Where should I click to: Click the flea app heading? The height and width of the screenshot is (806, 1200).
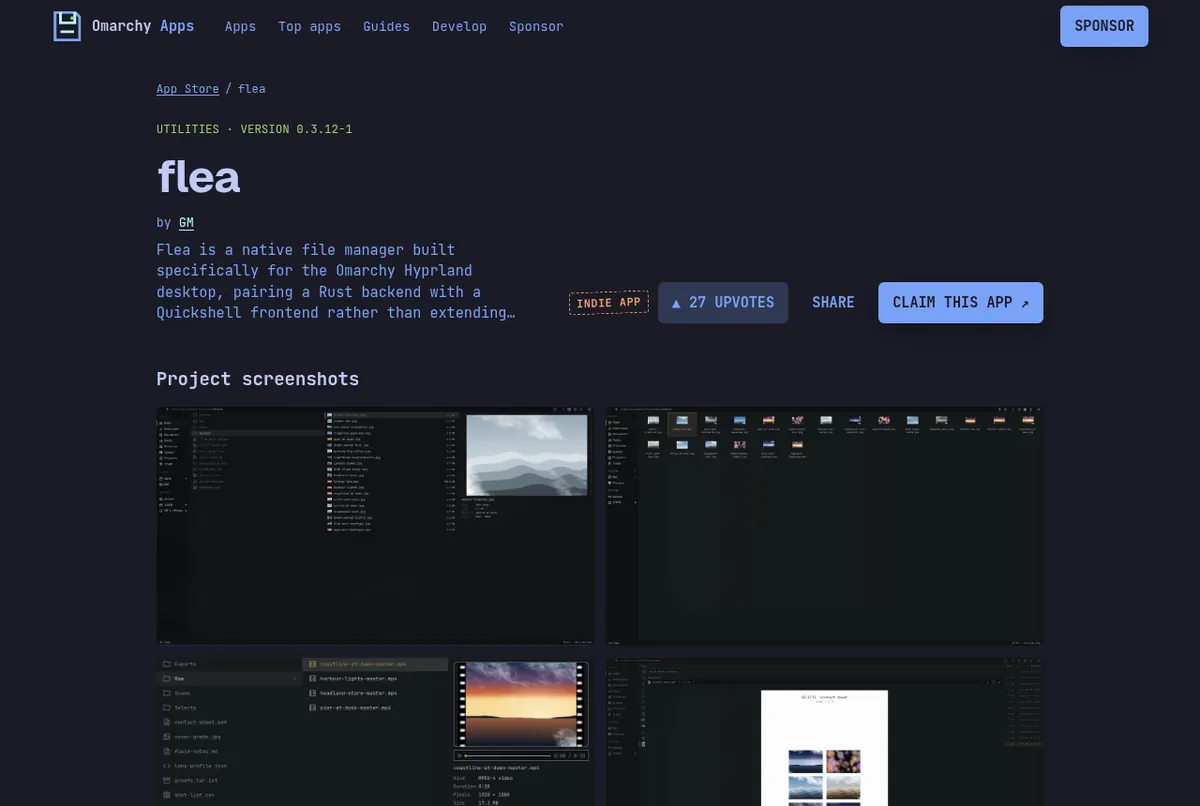198,178
